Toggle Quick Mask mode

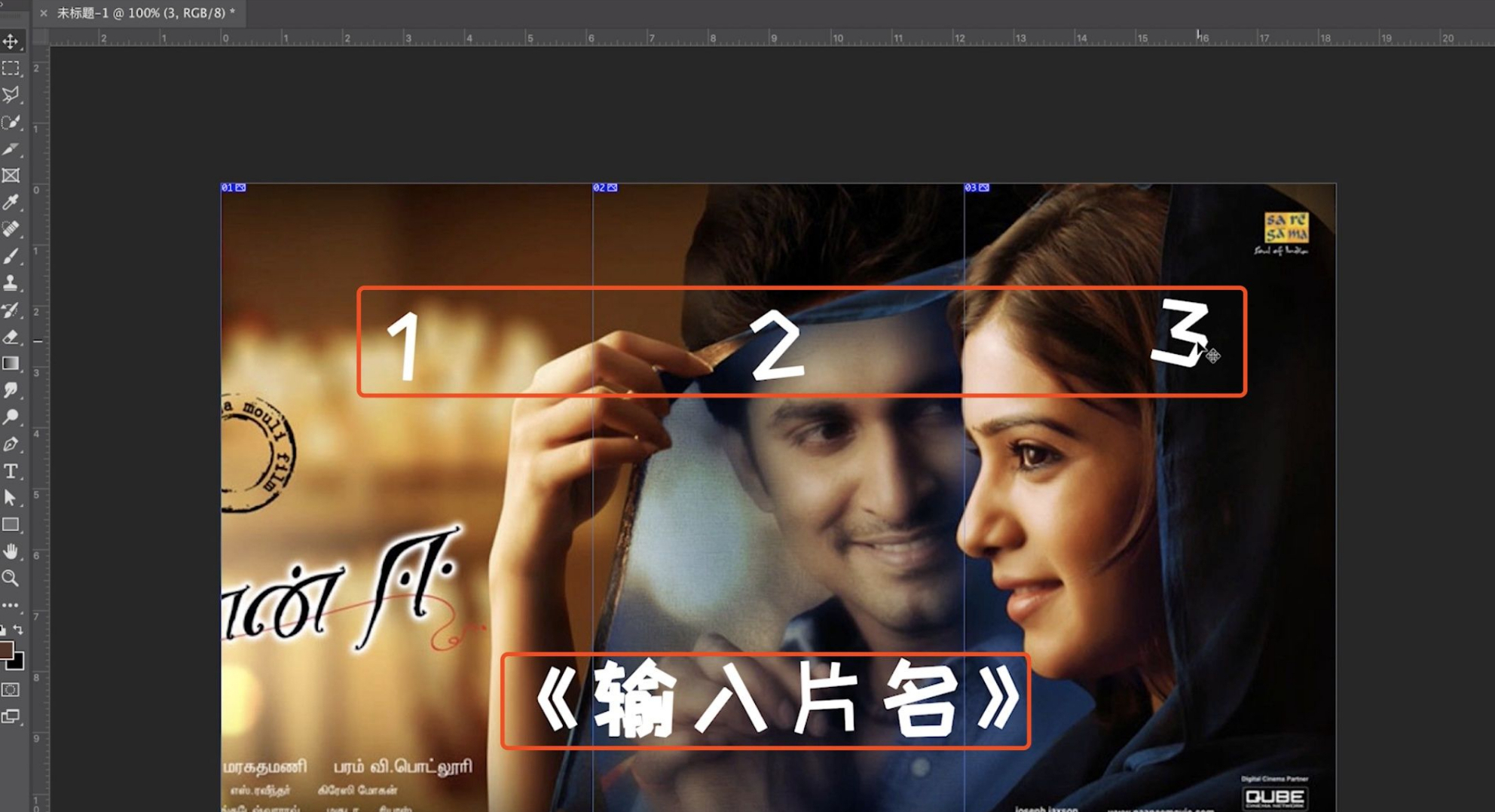click(x=11, y=689)
